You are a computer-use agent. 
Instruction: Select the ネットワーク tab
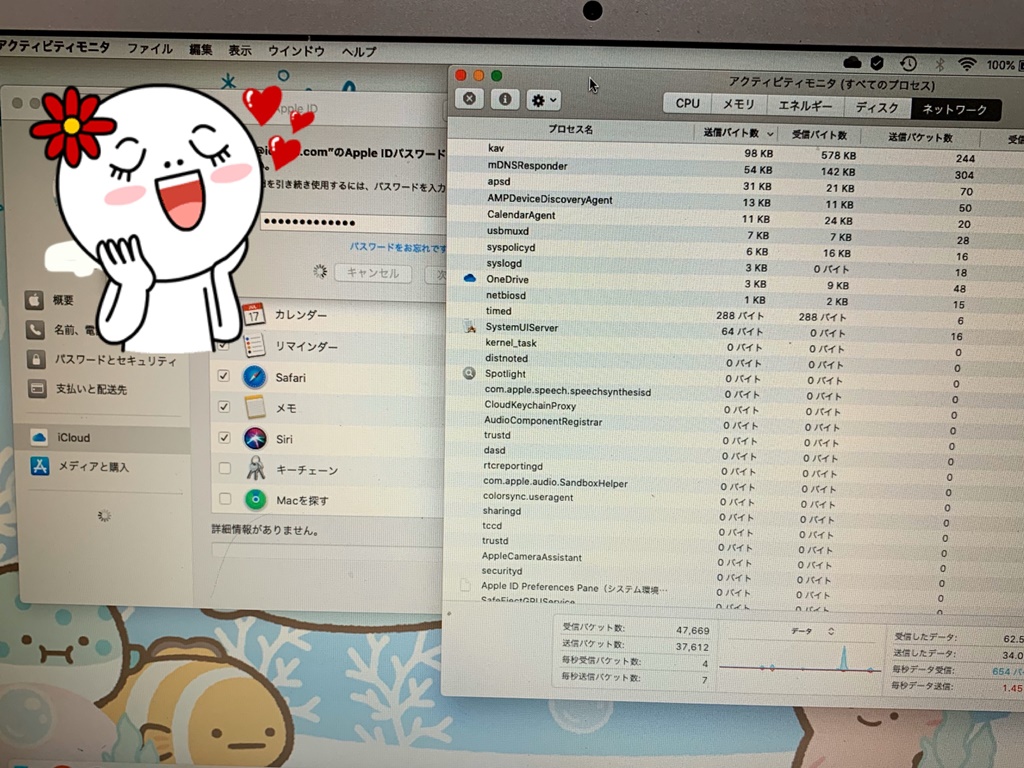pos(954,109)
